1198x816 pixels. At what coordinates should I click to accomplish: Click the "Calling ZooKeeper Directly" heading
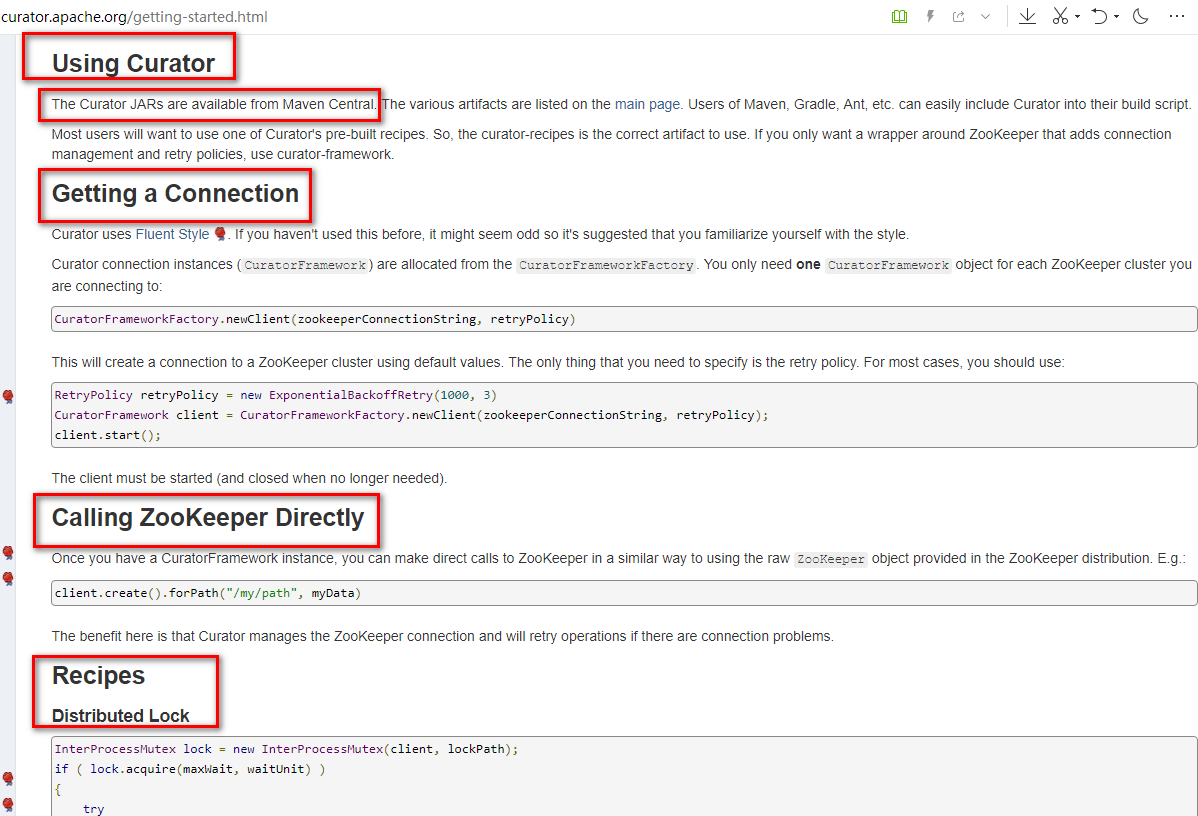[x=208, y=518]
